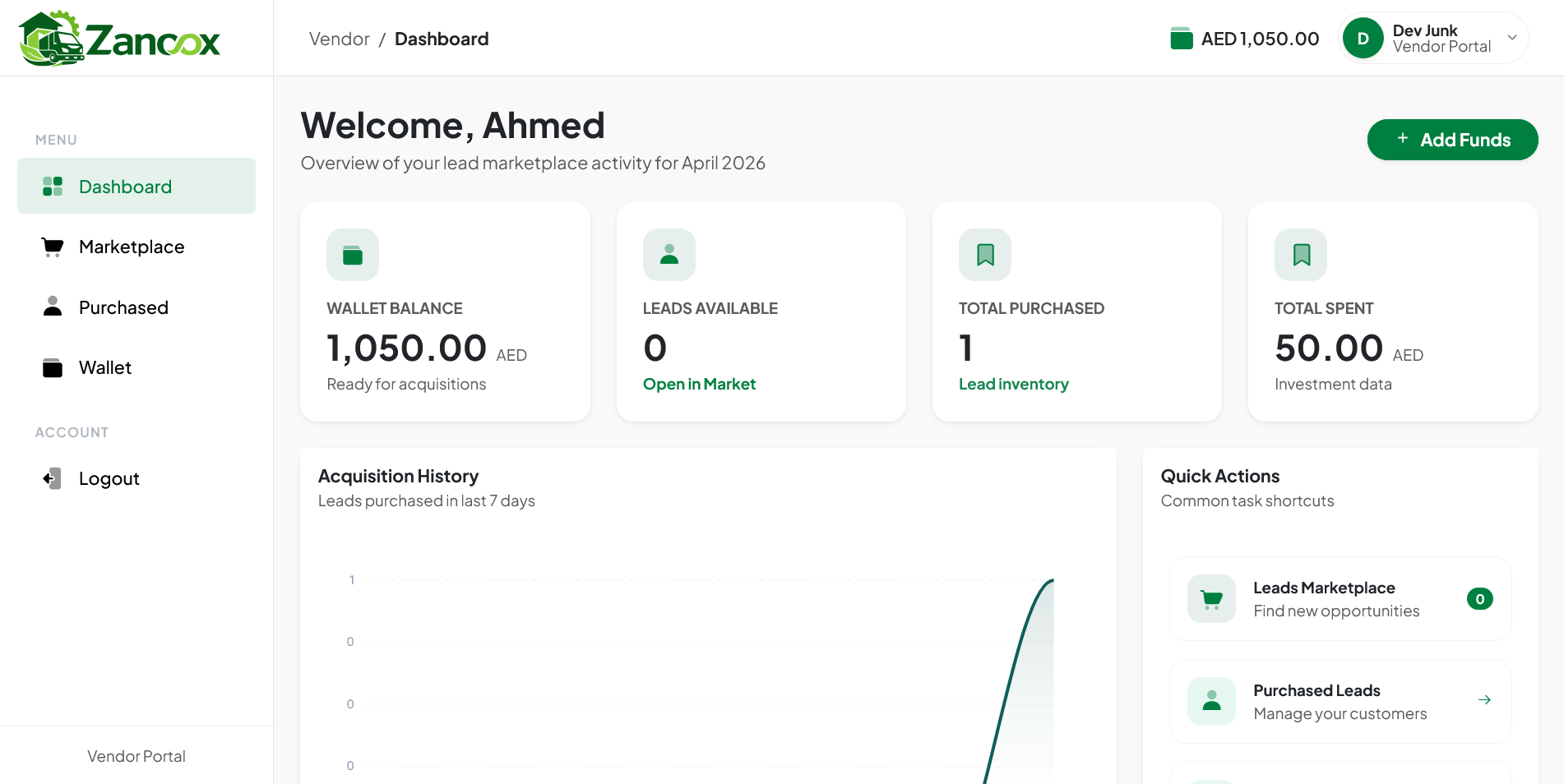The height and width of the screenshot is (784, 1564).
Task: Click the Marketplace cart icon in sidebar
Action: pyautogui.click(x=53, y=247)
